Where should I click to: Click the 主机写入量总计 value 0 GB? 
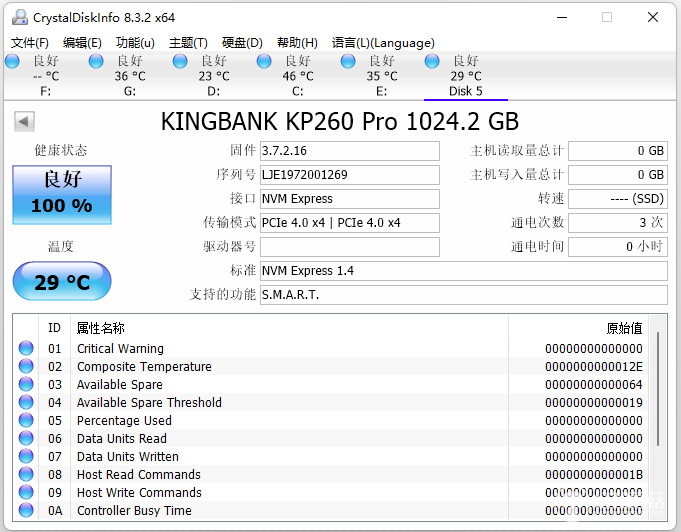[x=618, y=175]
